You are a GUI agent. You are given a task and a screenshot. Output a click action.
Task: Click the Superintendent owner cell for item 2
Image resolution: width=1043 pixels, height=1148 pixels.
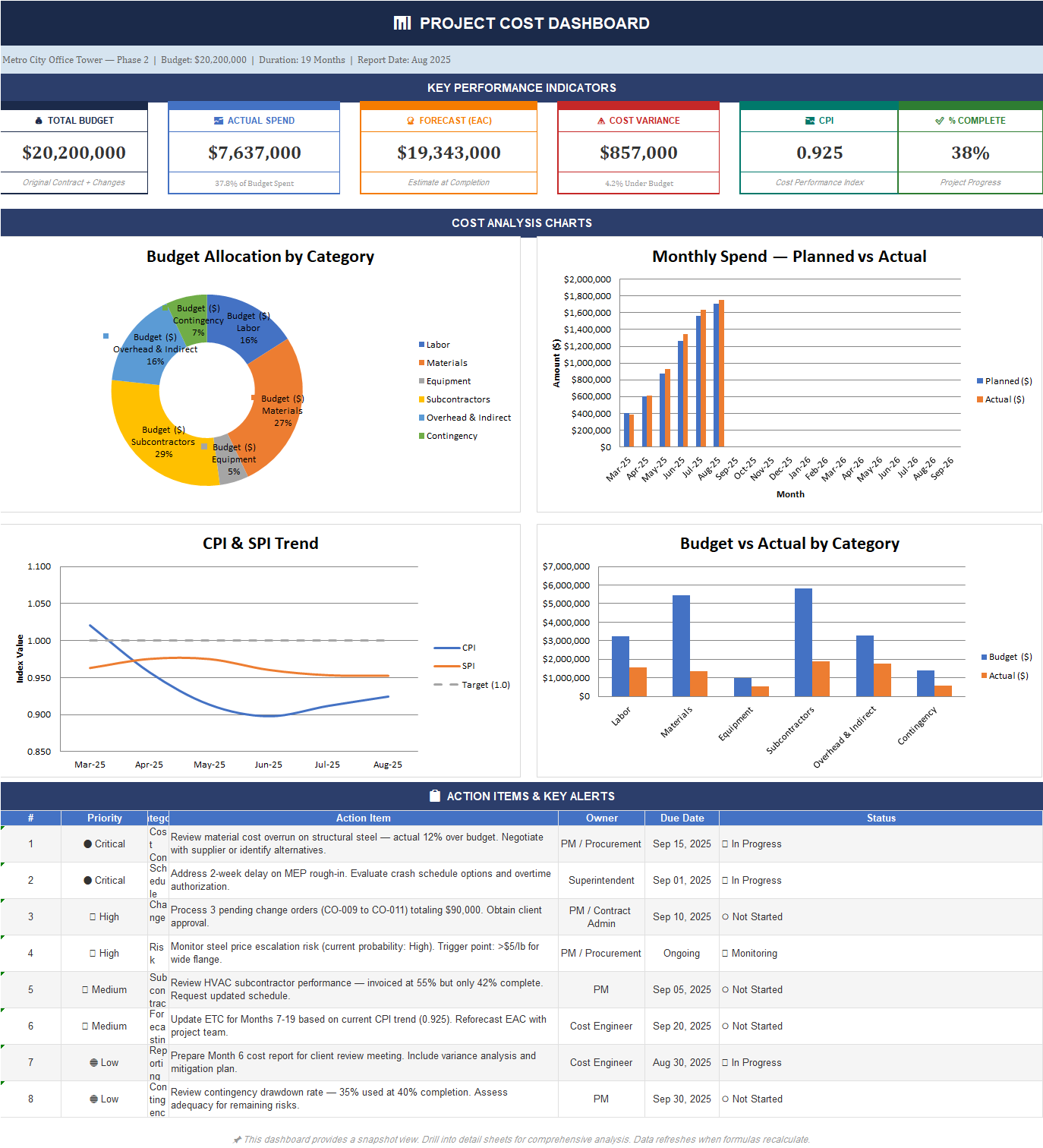pos(600,880)
